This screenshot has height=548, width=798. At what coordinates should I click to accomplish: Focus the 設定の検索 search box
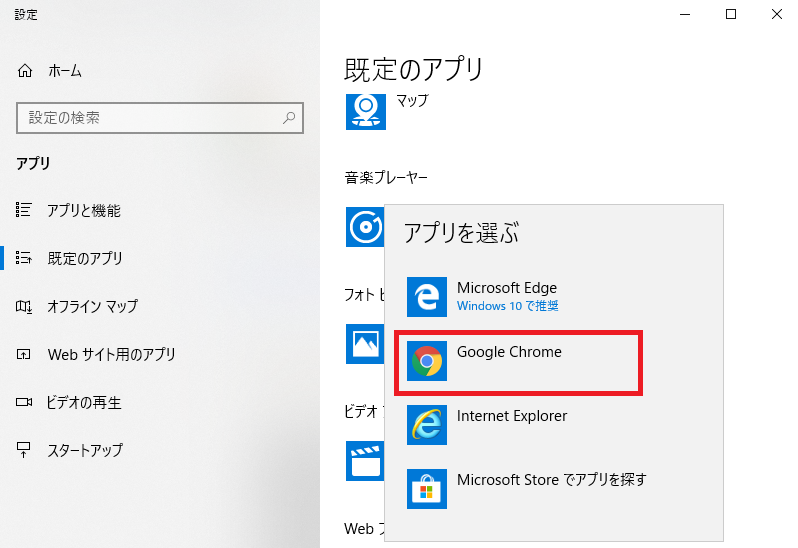point(160,118)
